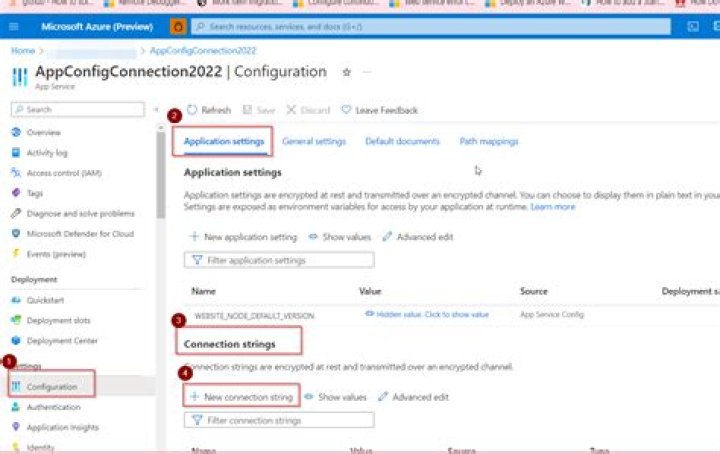Click the search resources box

point(431,27)
